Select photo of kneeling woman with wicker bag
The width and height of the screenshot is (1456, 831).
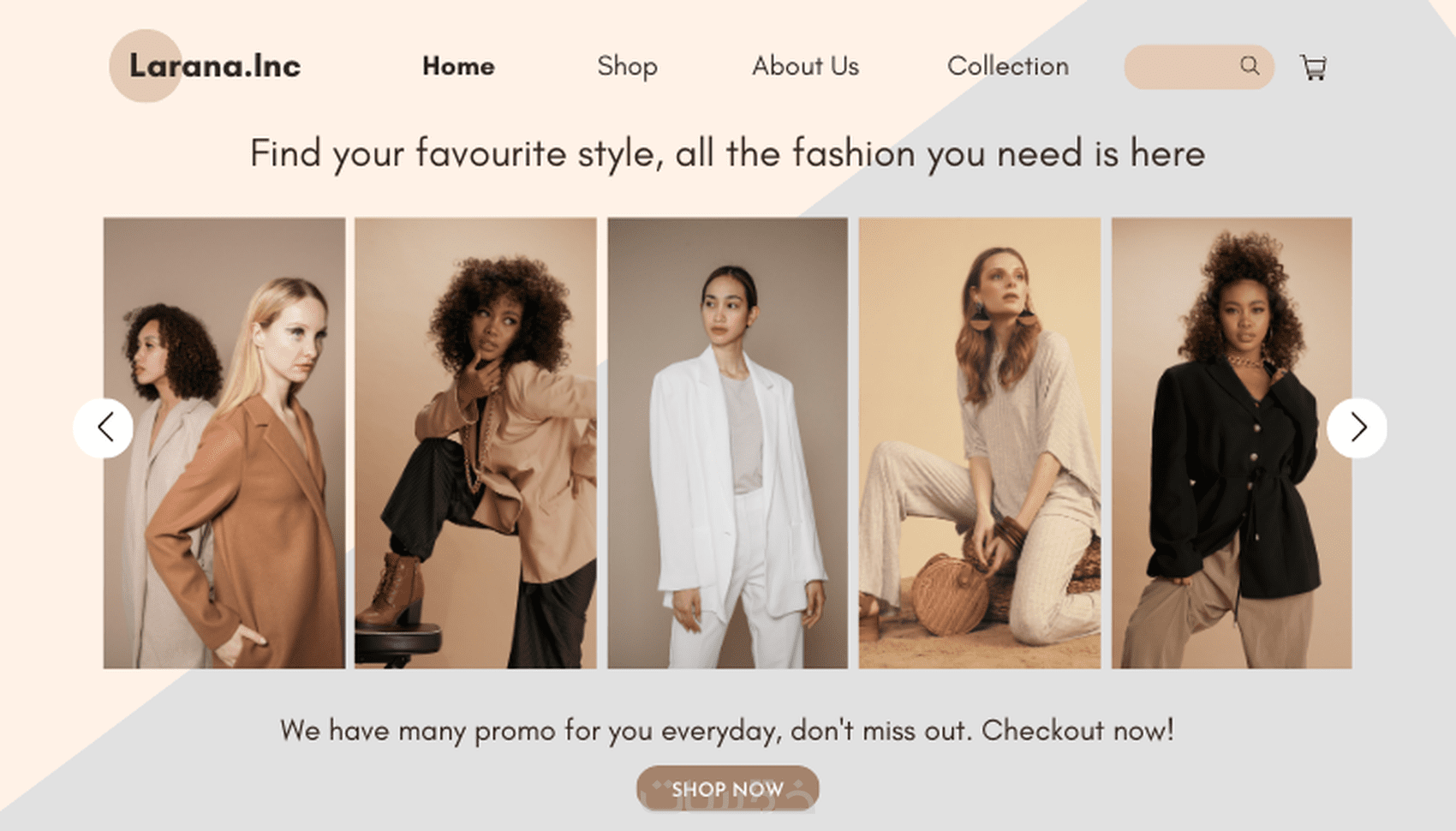[980, 443]
